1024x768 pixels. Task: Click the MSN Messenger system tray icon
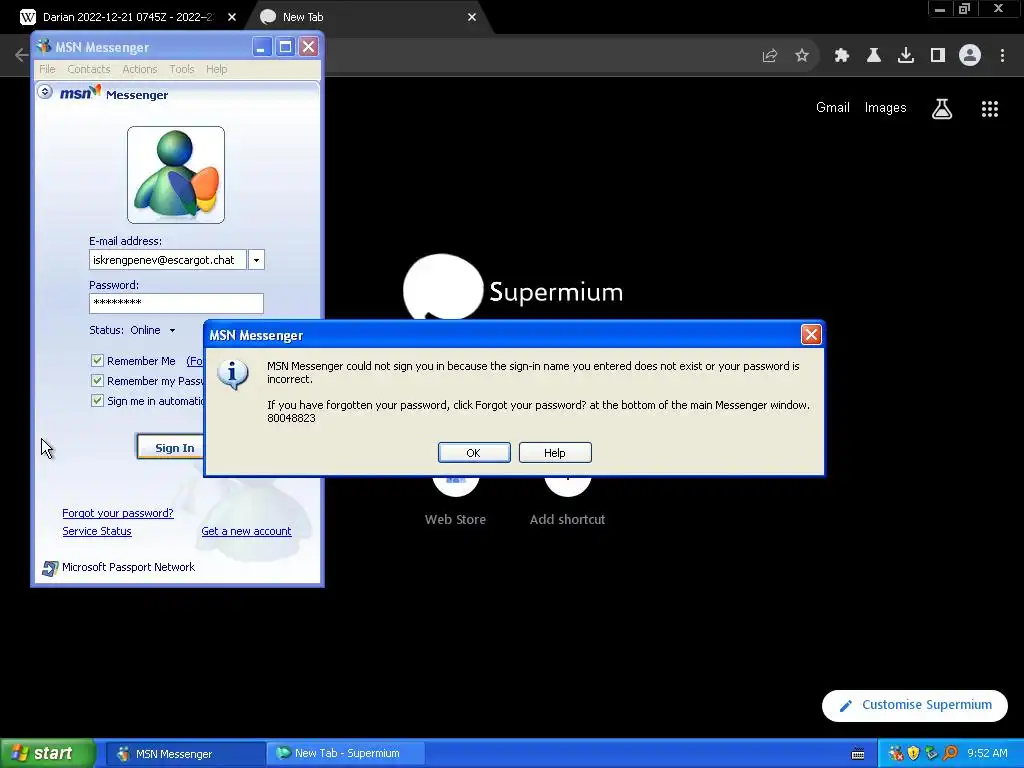tap(896, 754)
